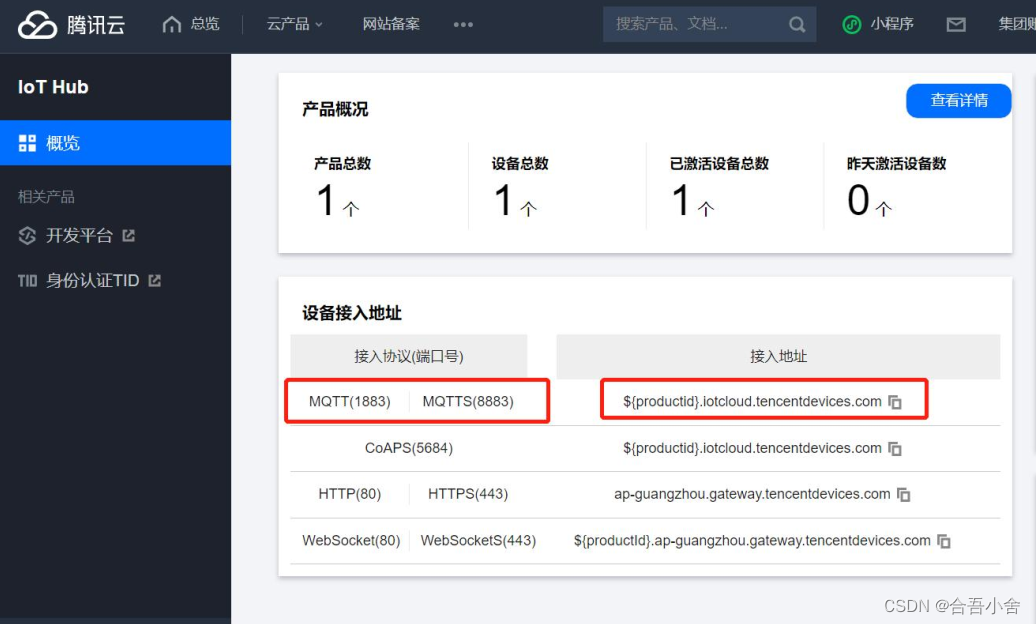Open the mail messages icon
Viewport: 1036px width, 624px height.
click(956, 25)
